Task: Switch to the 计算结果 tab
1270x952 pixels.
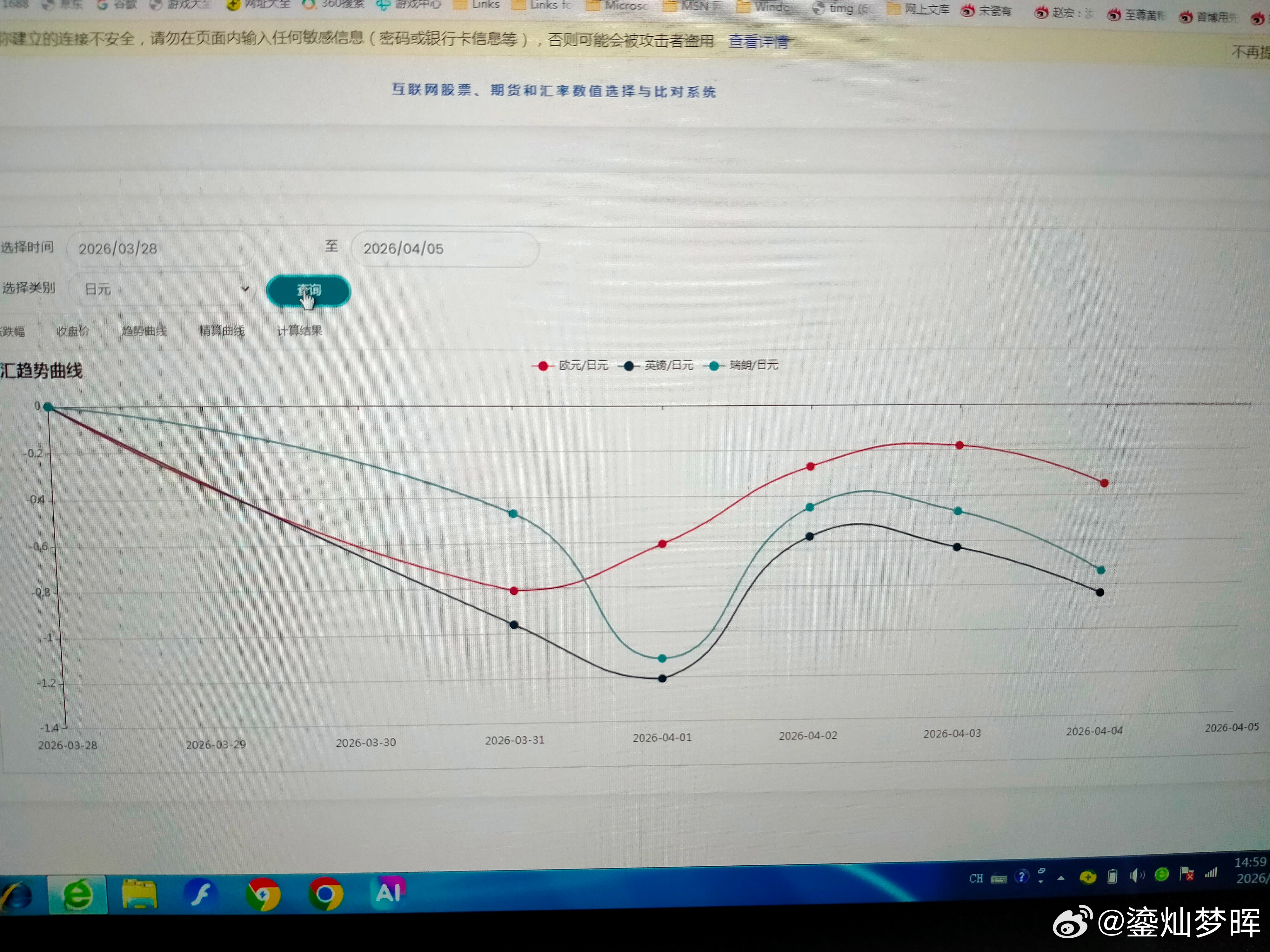Action: coord(299,331)
